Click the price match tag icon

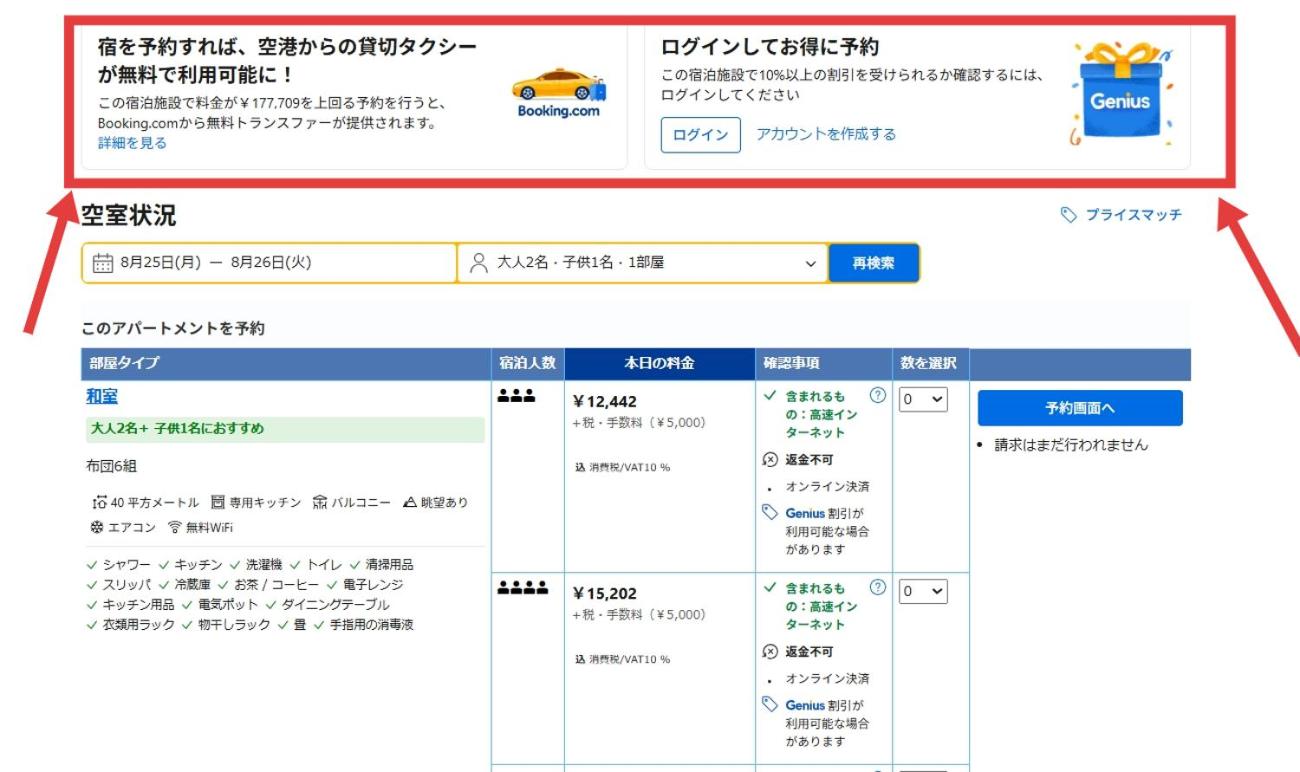pyautogui.click(x=1069, y=215)
